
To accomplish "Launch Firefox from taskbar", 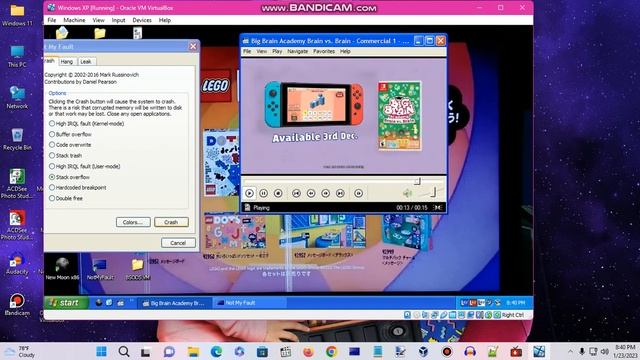I will coord(308,351).
